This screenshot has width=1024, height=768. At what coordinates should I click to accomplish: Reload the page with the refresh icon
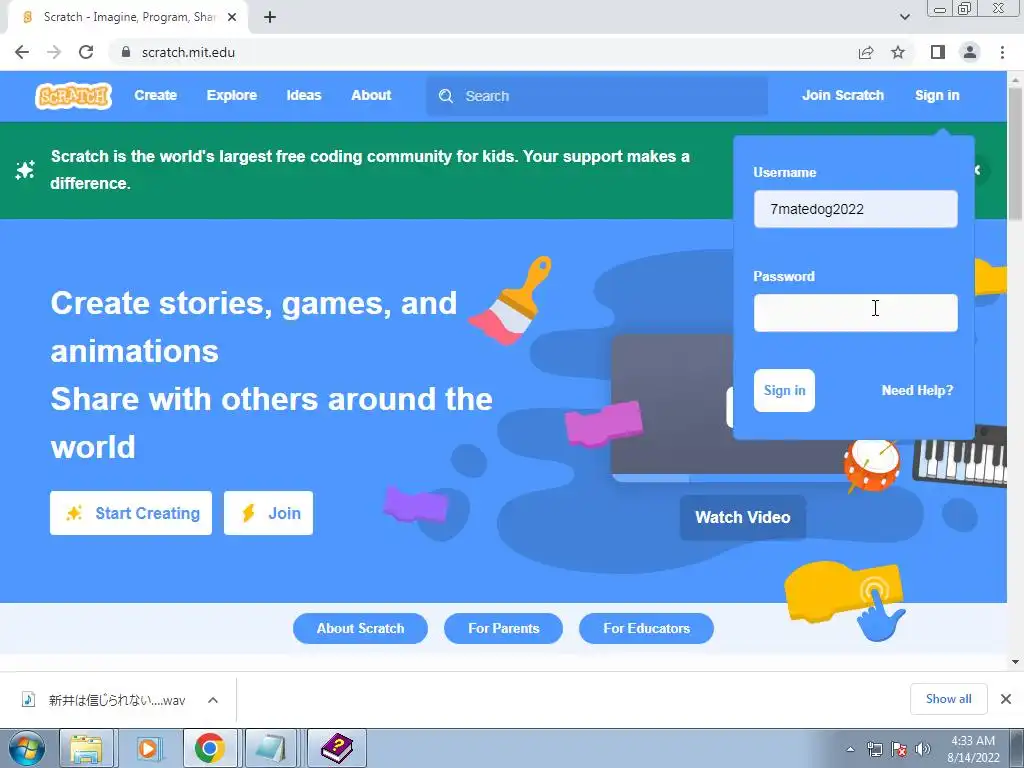tap(86, 52)
